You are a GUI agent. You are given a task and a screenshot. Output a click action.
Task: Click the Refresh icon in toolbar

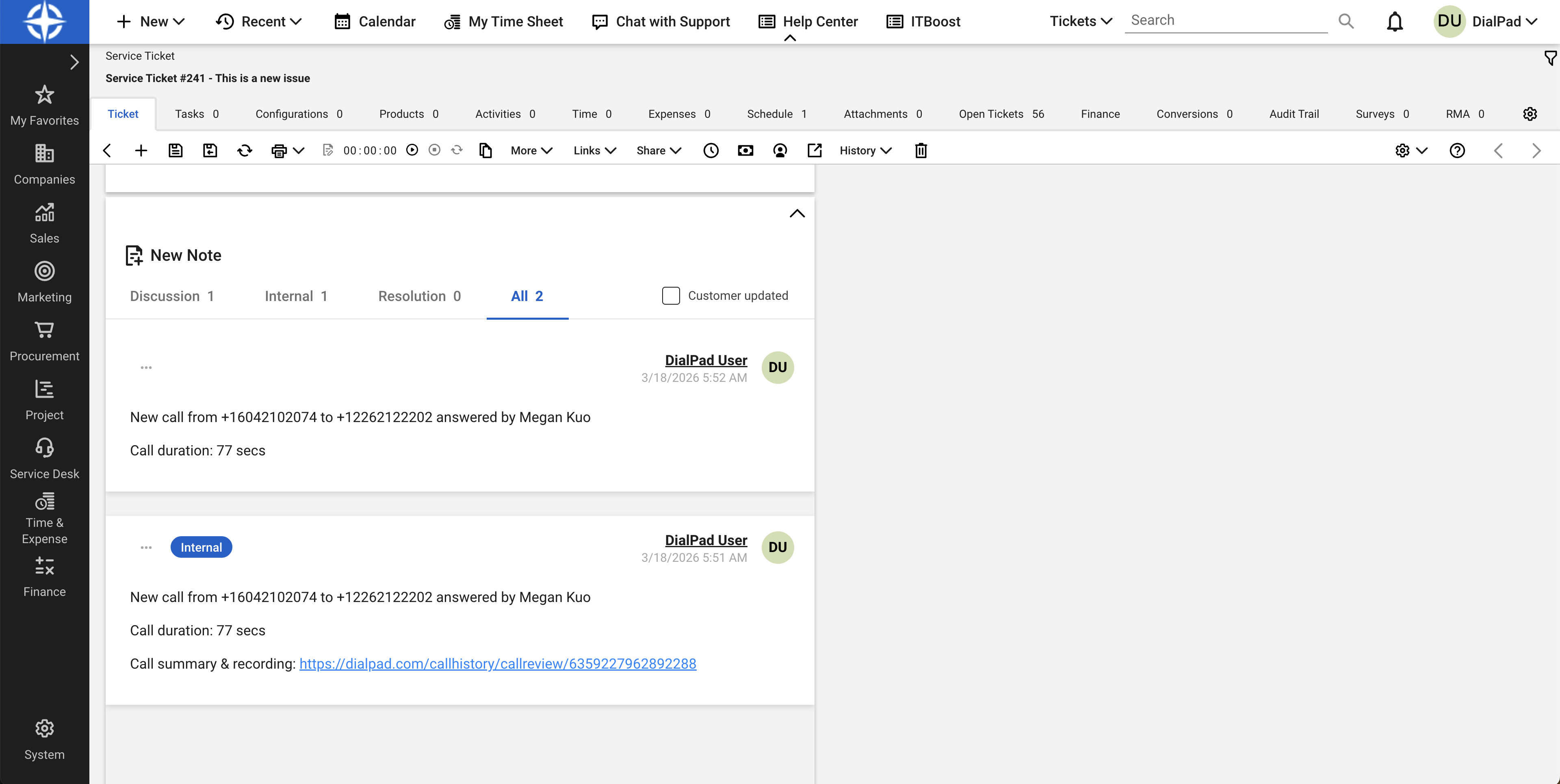245,150
